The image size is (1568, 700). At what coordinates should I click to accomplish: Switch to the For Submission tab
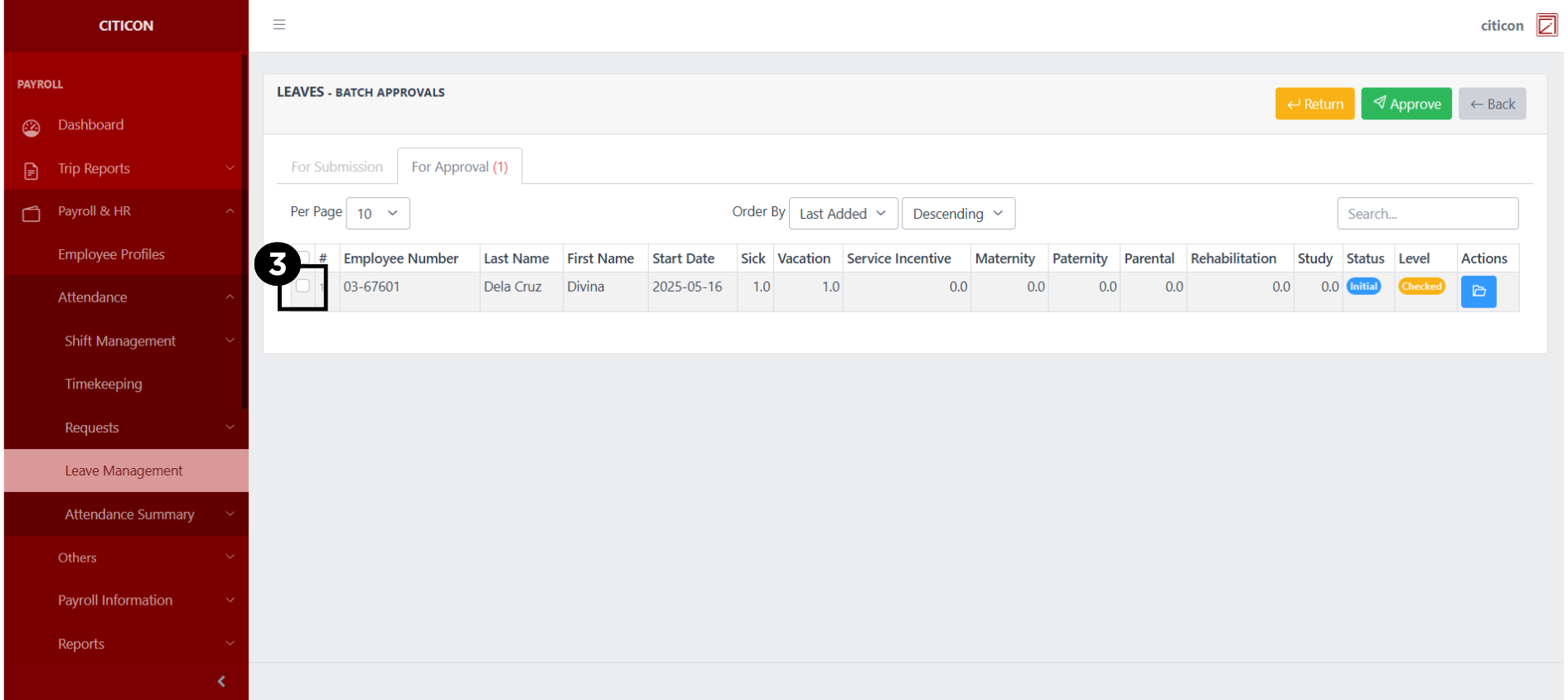(336, 167)
